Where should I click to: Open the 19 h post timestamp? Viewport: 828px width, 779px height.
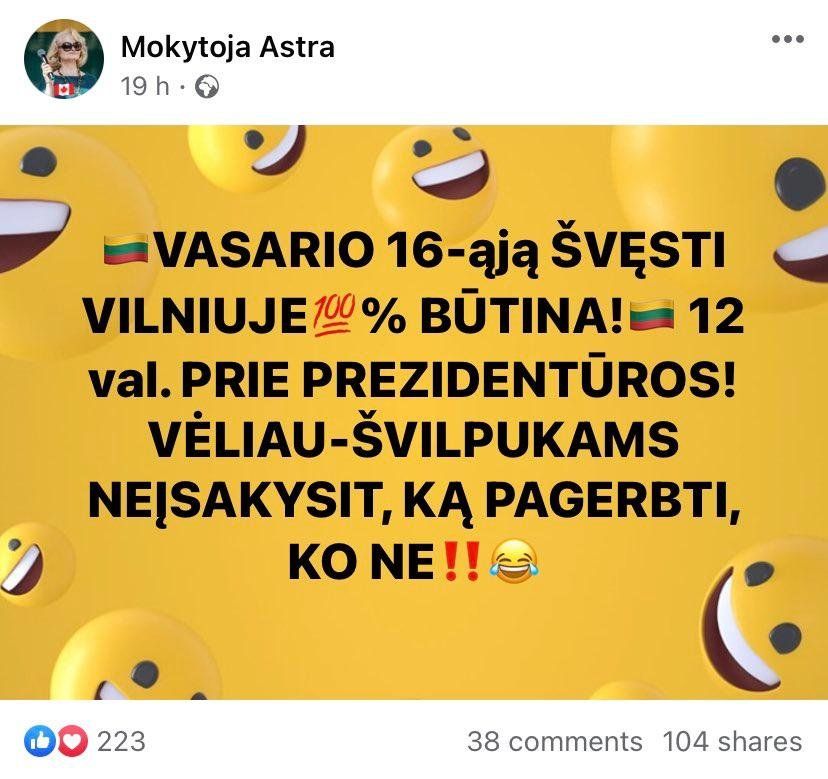pos(145,86)
